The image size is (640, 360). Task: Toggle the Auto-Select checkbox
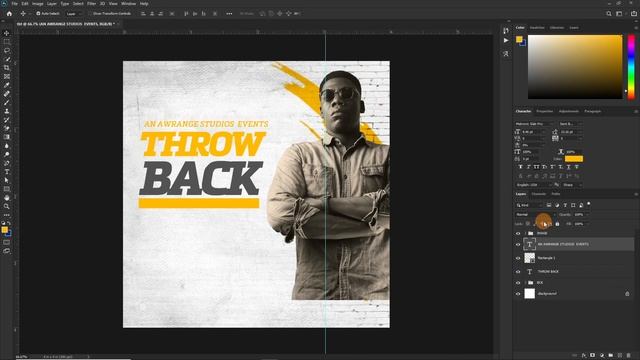[x=38, y=13]
